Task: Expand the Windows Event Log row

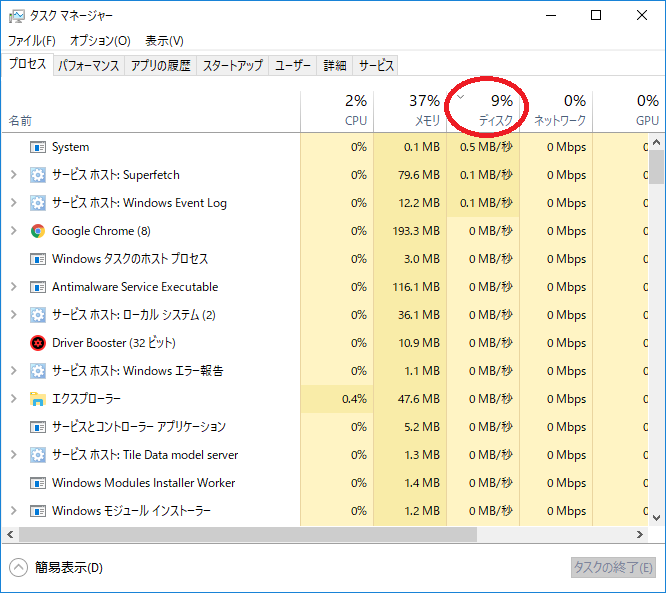Action: (14, 203)
